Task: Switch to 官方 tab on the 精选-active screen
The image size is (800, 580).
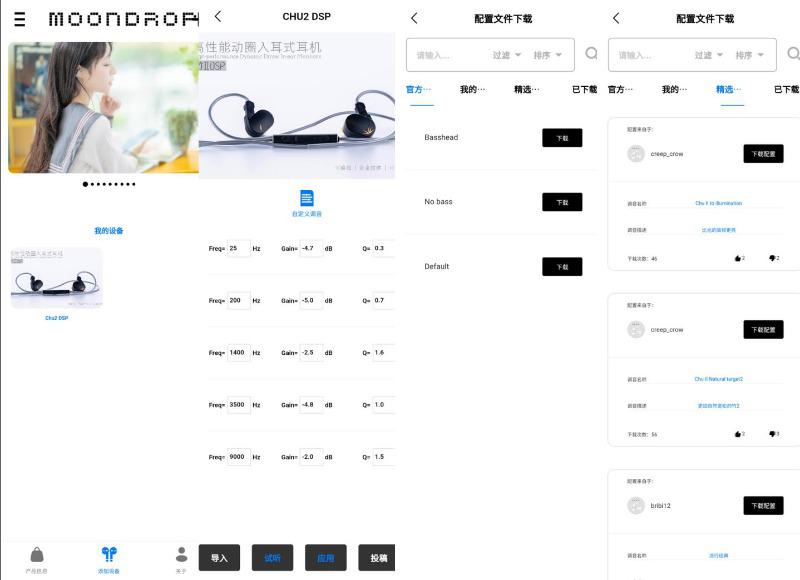Action: tap(620, 89)
